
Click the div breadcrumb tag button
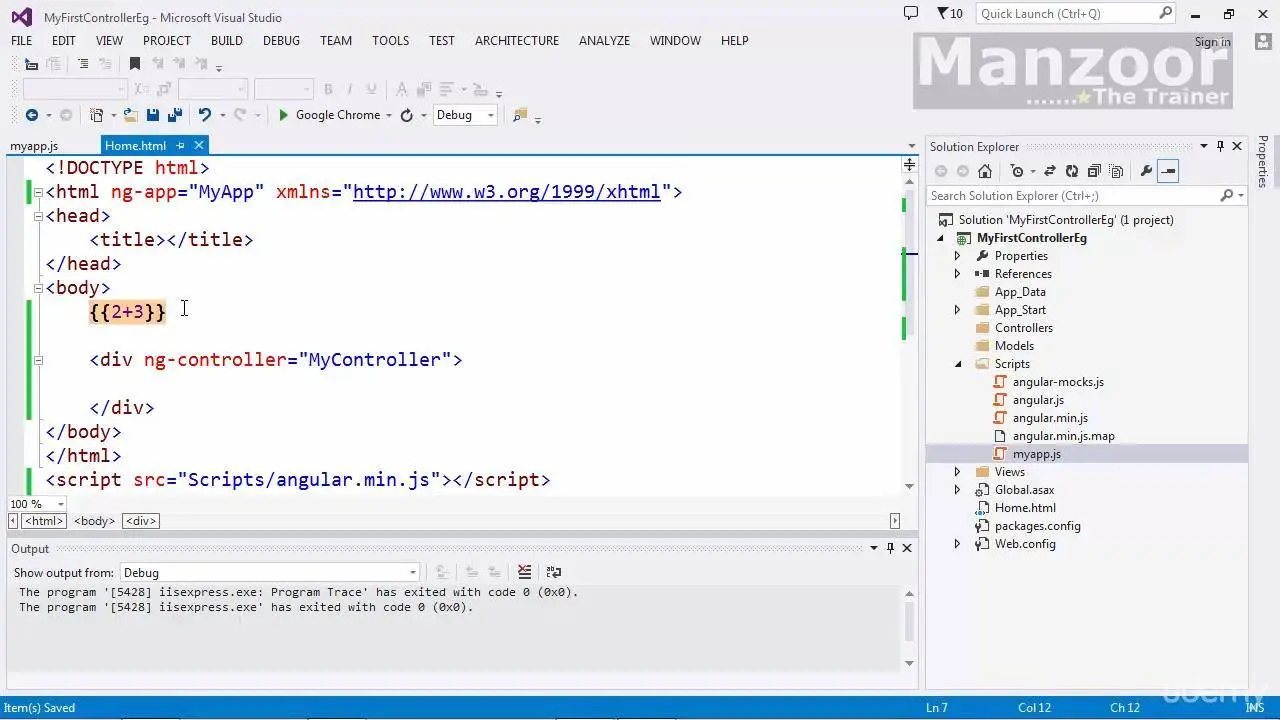[141, 521]
